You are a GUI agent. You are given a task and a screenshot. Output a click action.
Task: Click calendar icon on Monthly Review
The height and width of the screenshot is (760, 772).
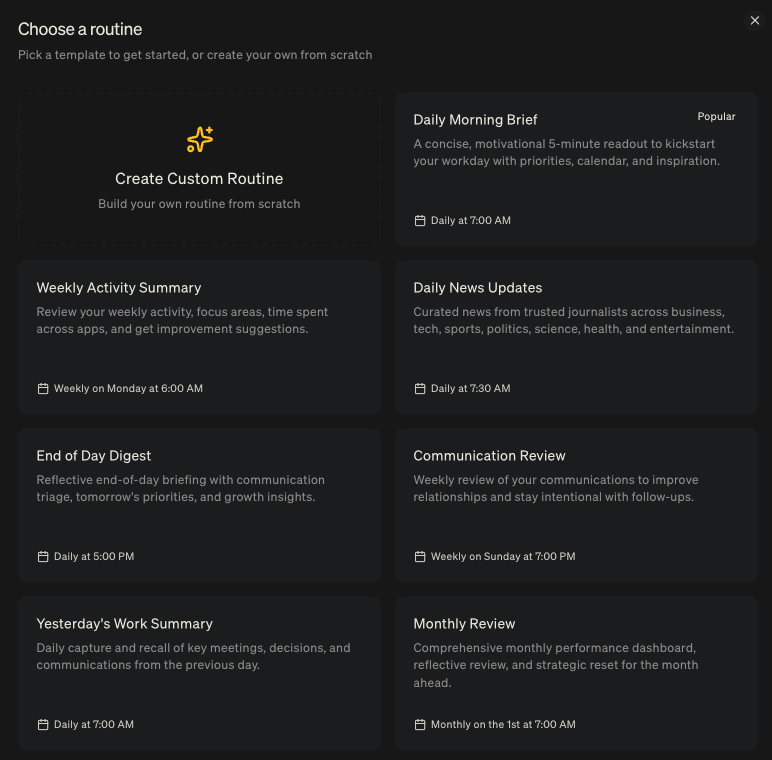[420, 724]
